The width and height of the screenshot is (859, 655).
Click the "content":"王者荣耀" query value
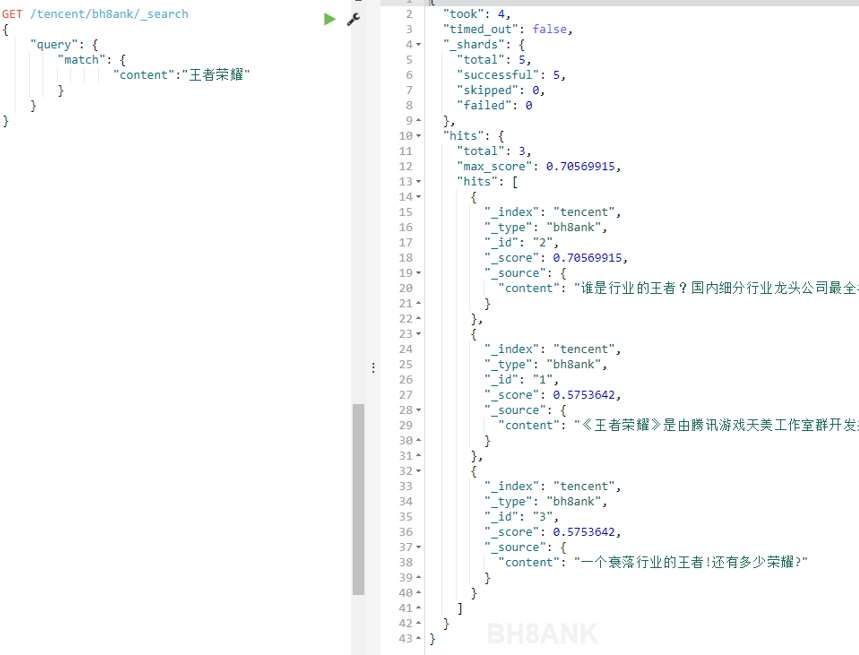pyautogui.click(x=181, y=75)
